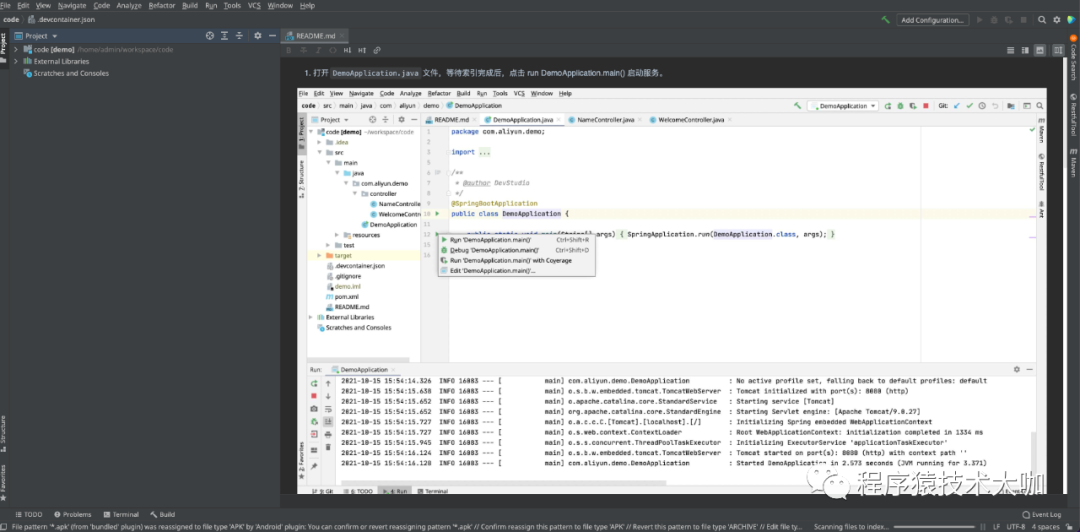Open the Tools menu
This screenshot has width=1080, height=532.
[x=232, y=6]
